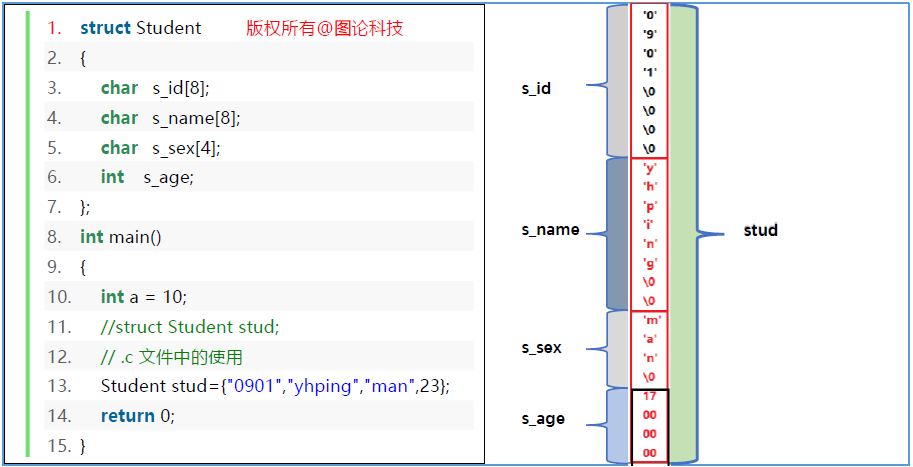913x467 pixels.
Task: Click the int s_age declaration line
Action: pyautogui.click(x=147, y=177)
